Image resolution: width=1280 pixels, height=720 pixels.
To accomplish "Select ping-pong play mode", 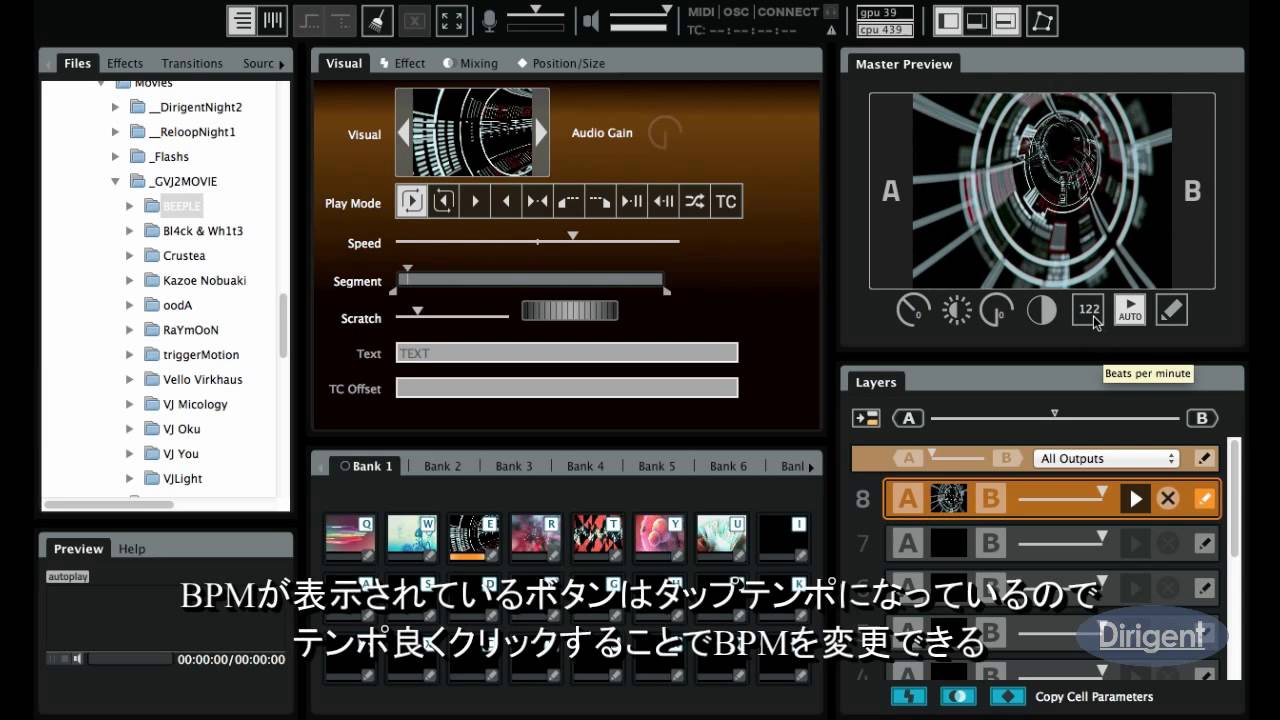I will tap(537, 201).
